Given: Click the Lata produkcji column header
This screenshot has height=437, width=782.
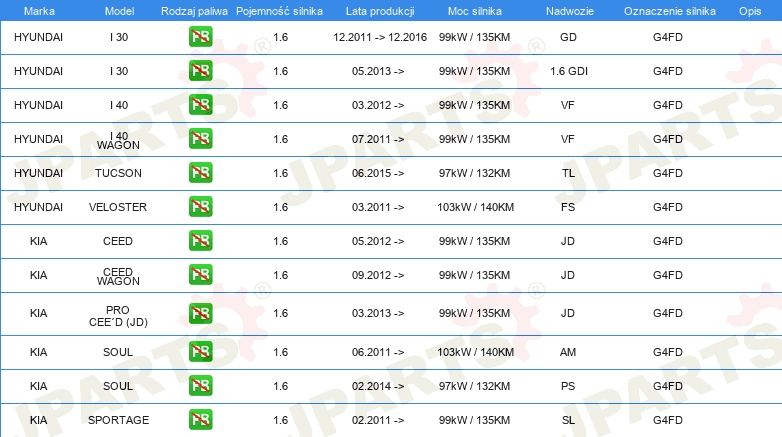Looking at the screenshot, I should pos(380,11).
